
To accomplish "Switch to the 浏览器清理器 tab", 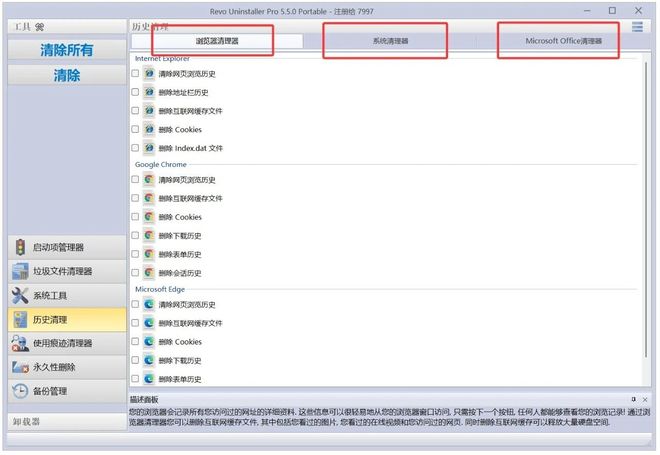I will coord(217,41).
